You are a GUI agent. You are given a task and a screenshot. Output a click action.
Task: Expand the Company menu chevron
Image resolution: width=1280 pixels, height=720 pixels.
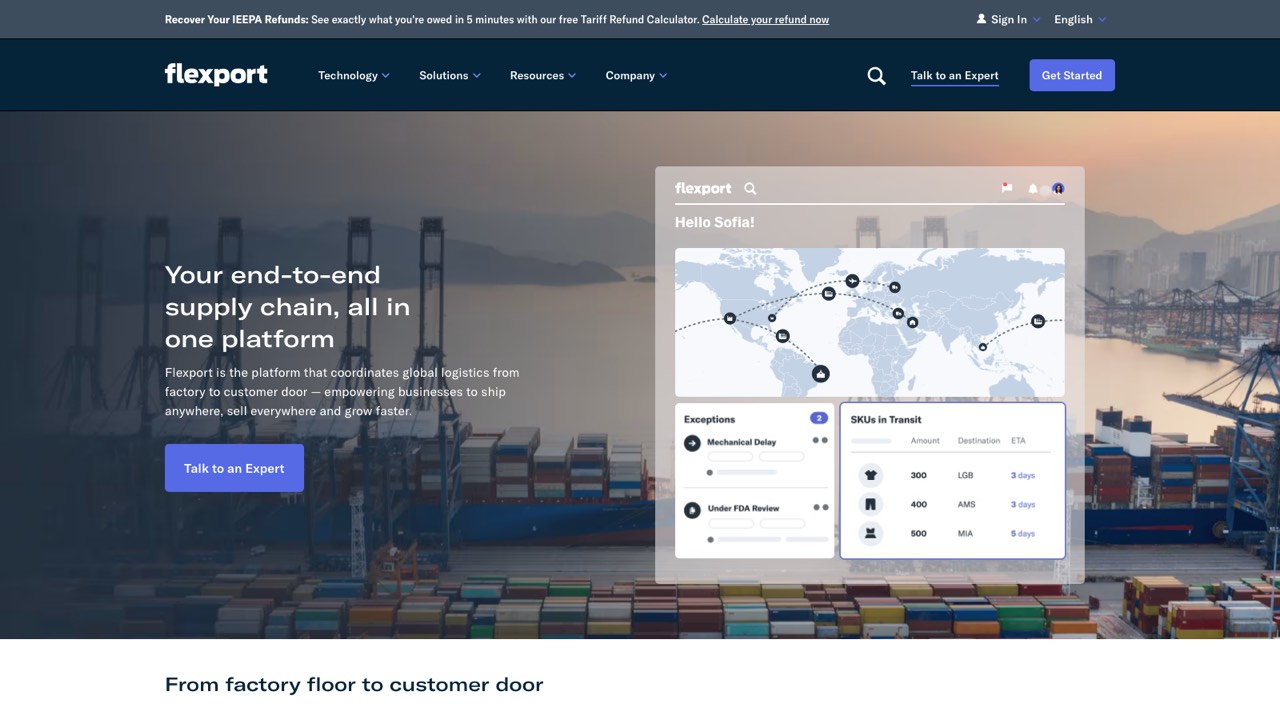(663, 76)
